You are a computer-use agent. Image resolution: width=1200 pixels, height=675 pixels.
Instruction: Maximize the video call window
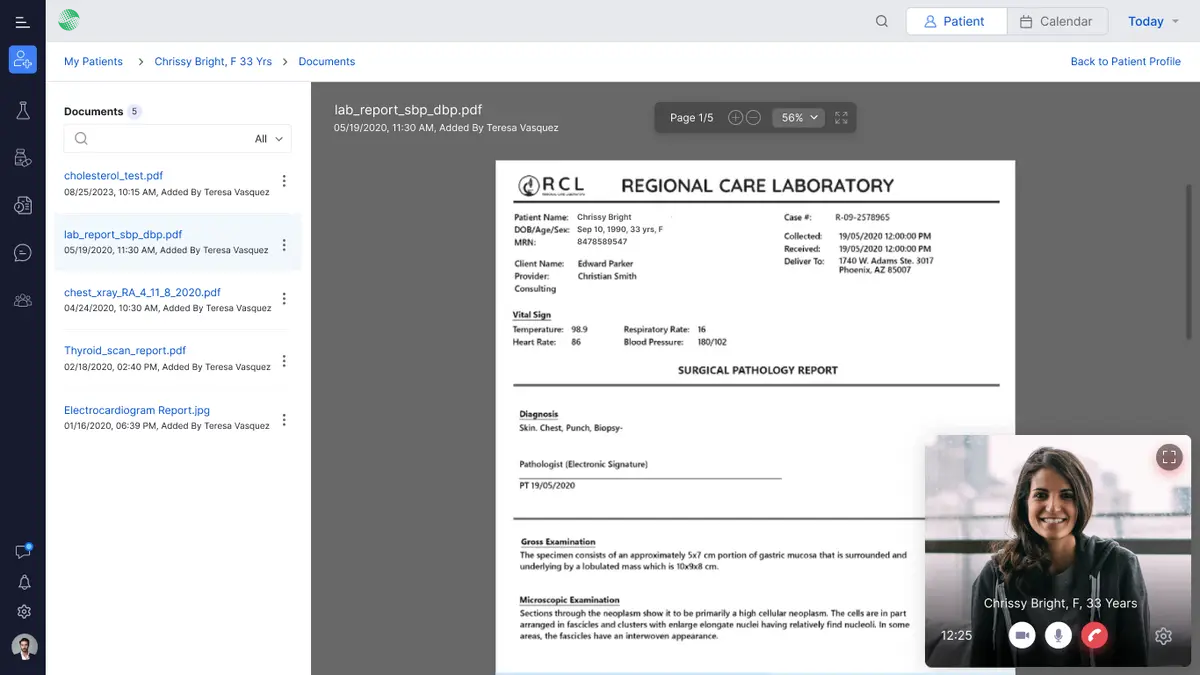pos(1168,457)
